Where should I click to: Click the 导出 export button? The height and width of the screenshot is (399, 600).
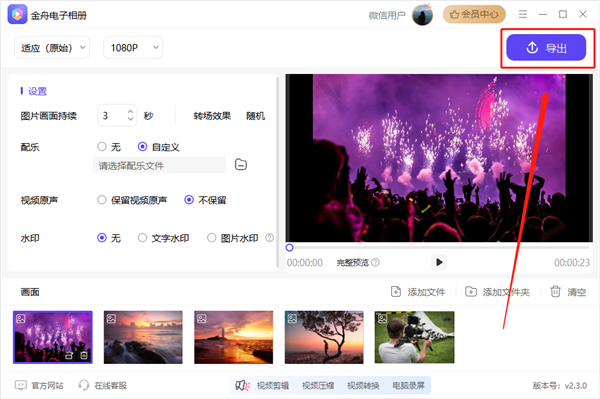(x=546, y=48)
